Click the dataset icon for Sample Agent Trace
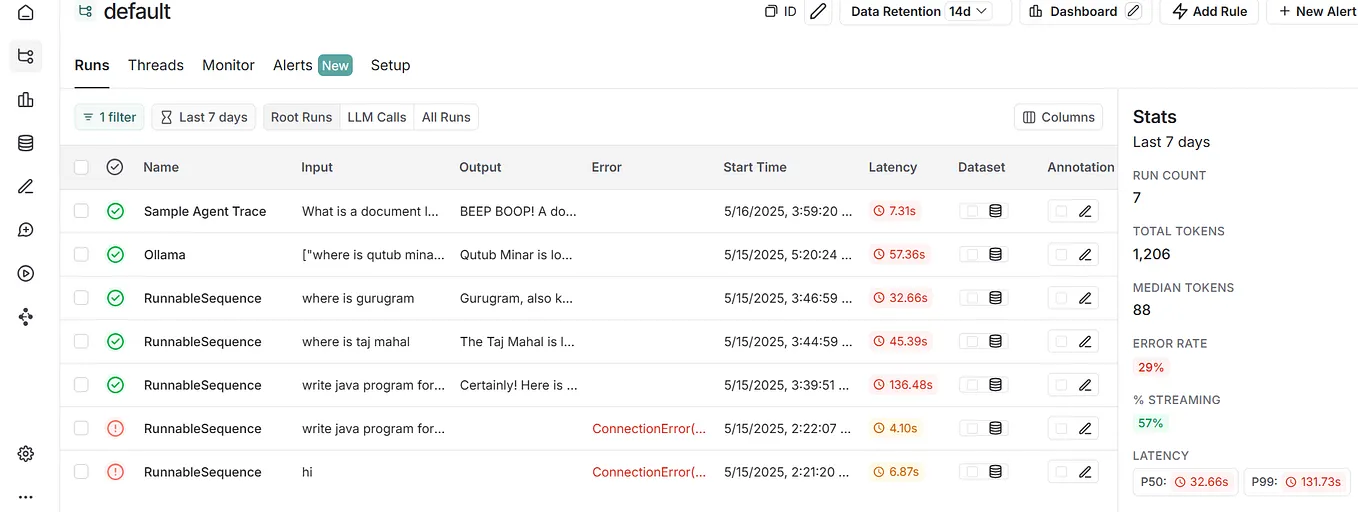1358x512 pixels. point(995,211)
